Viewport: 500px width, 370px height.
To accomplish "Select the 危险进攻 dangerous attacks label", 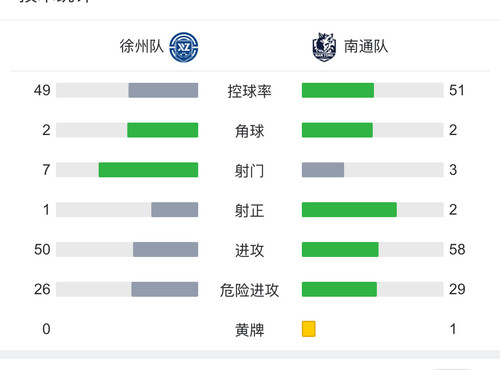I will (x=249, y=290).
